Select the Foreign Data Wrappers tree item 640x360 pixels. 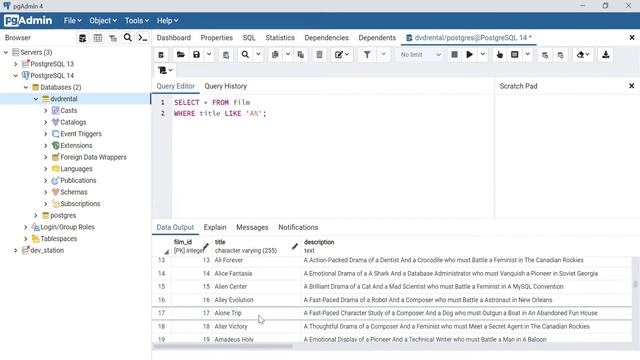(x=93, y=157)
